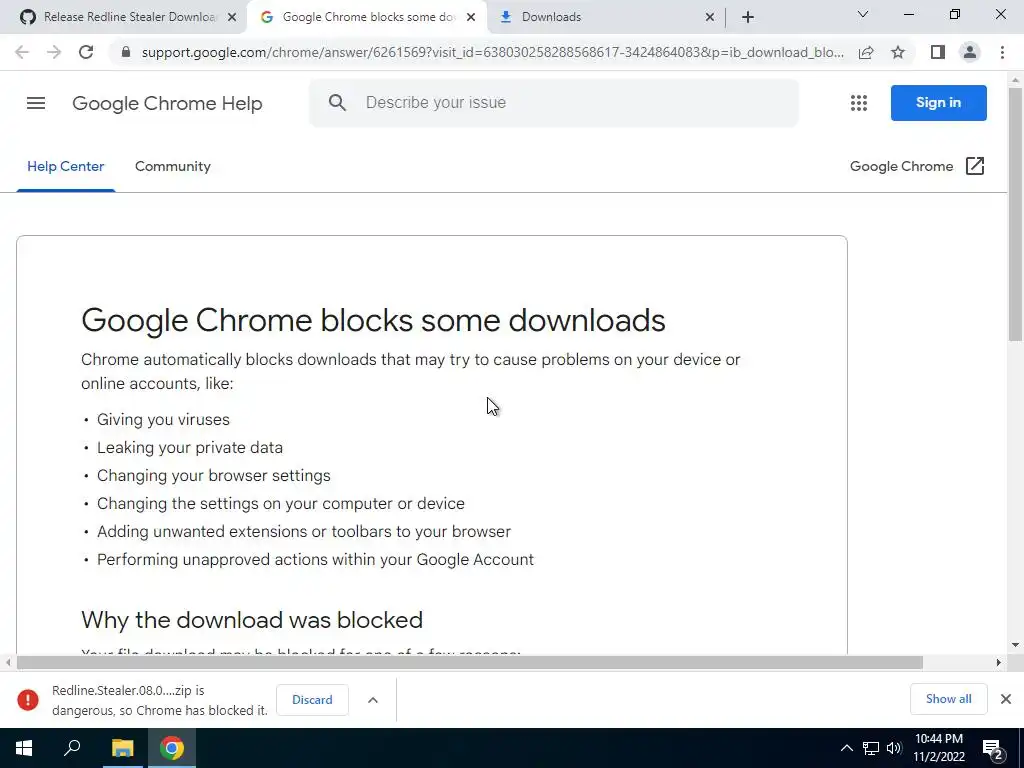Bookmark this tab with the star icon
The width and height of the screenshot is (1024, 768).
pyautogui.click(x=898, y=52)
